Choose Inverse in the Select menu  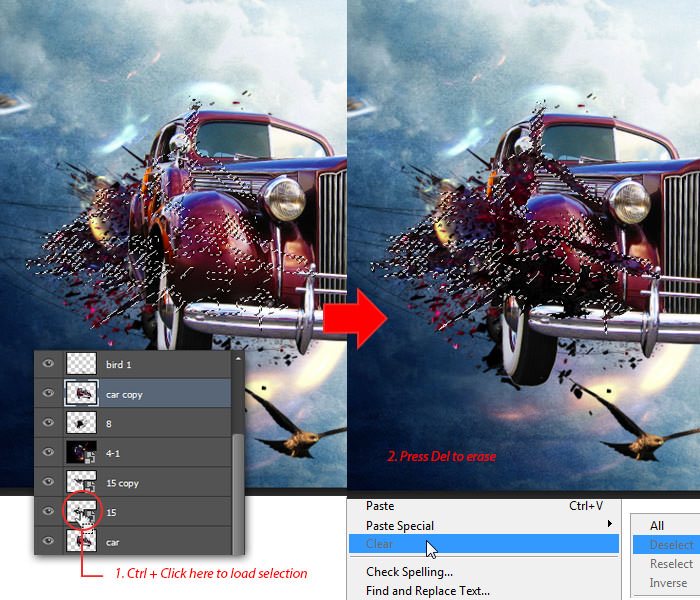(x=667, y=583)
